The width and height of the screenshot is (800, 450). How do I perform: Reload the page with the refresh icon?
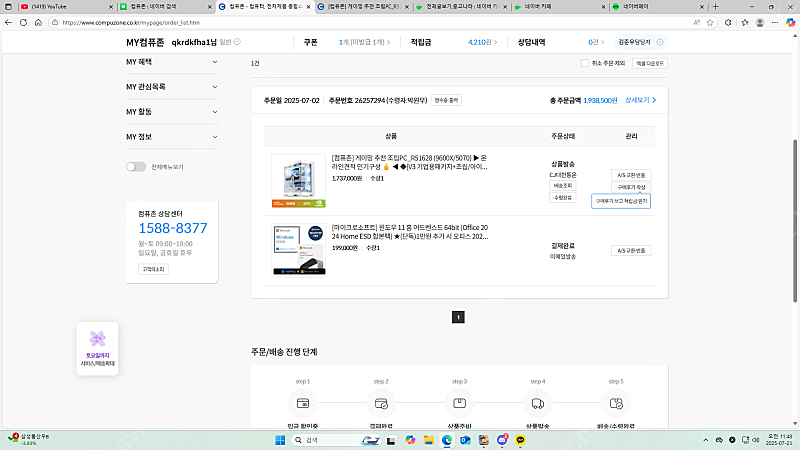pyautogui.click(x=23, y=22)
